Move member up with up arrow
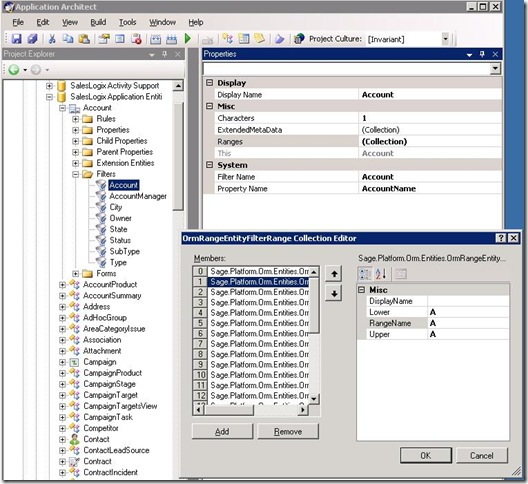The image size is (528, 484). point(334,274)
